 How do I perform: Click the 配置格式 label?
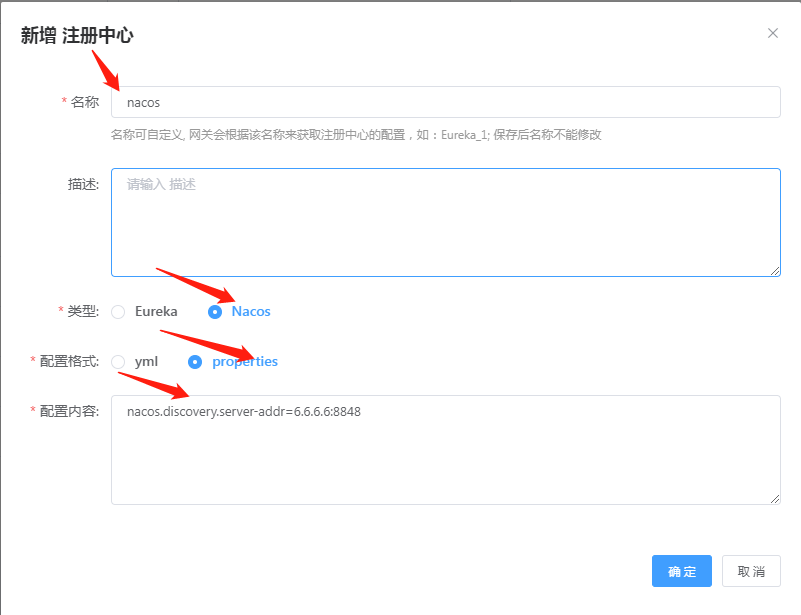click(69, 361)
